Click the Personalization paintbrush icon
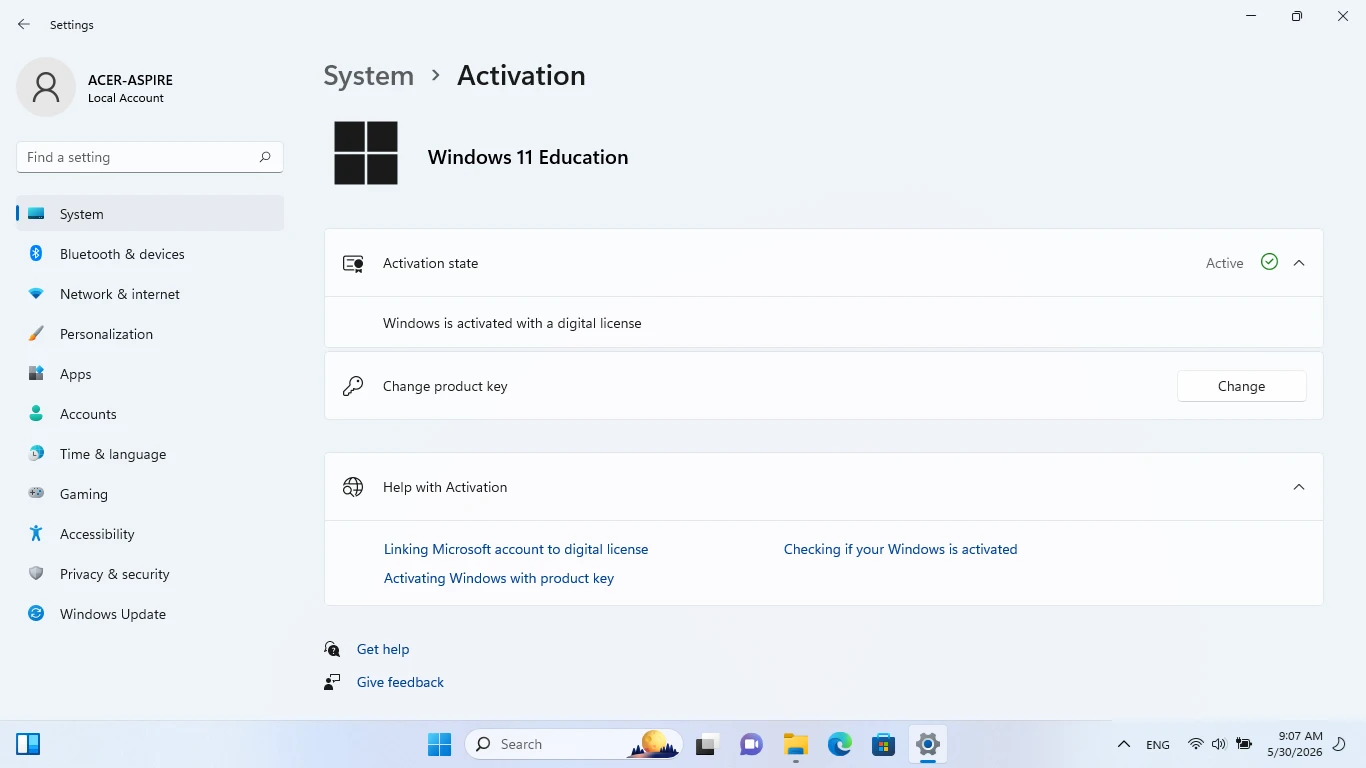The height and width of the screenshot is (768, 1366). click(36, 334)
